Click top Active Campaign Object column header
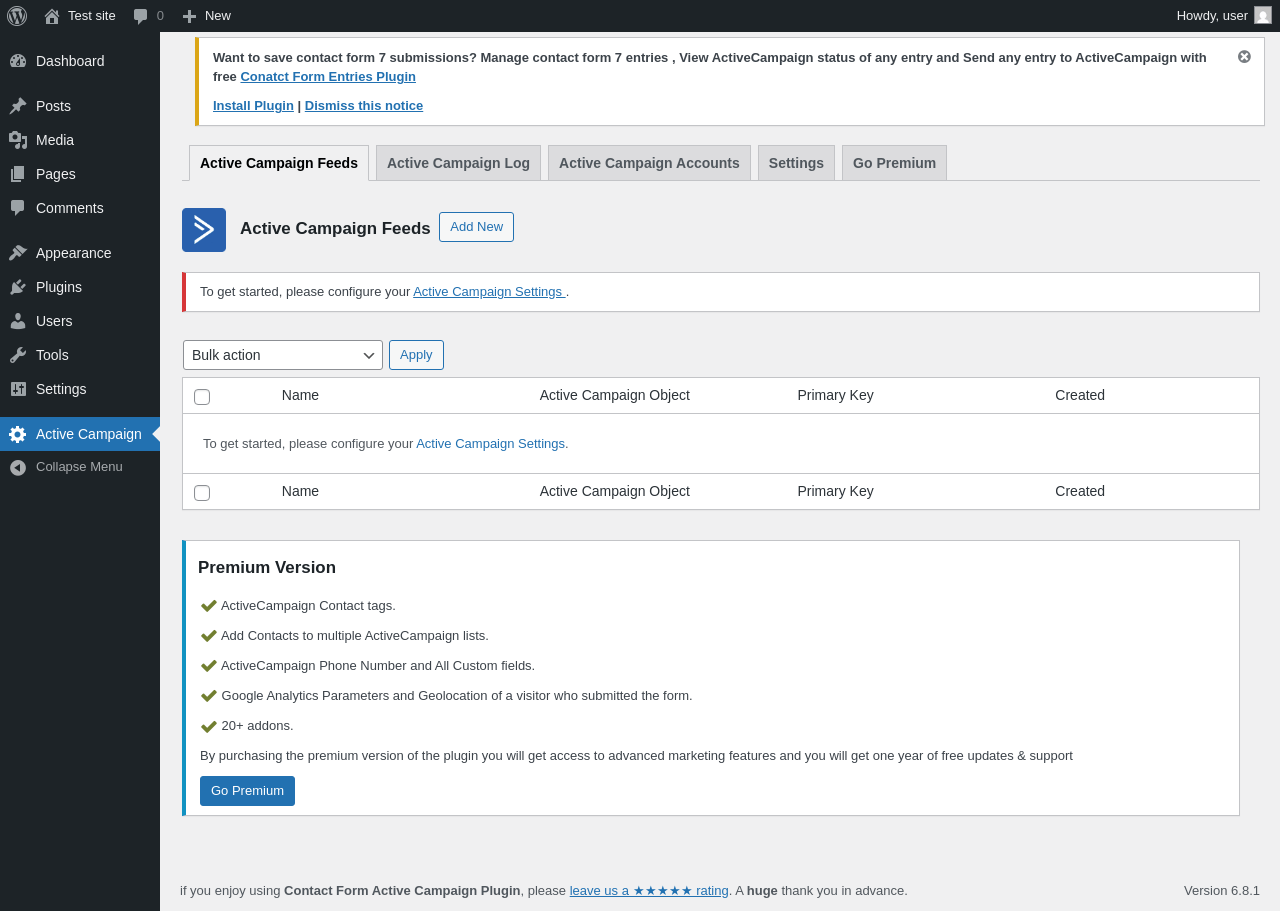The width and height of the screenshot is (1280, 911). (615, 395)
